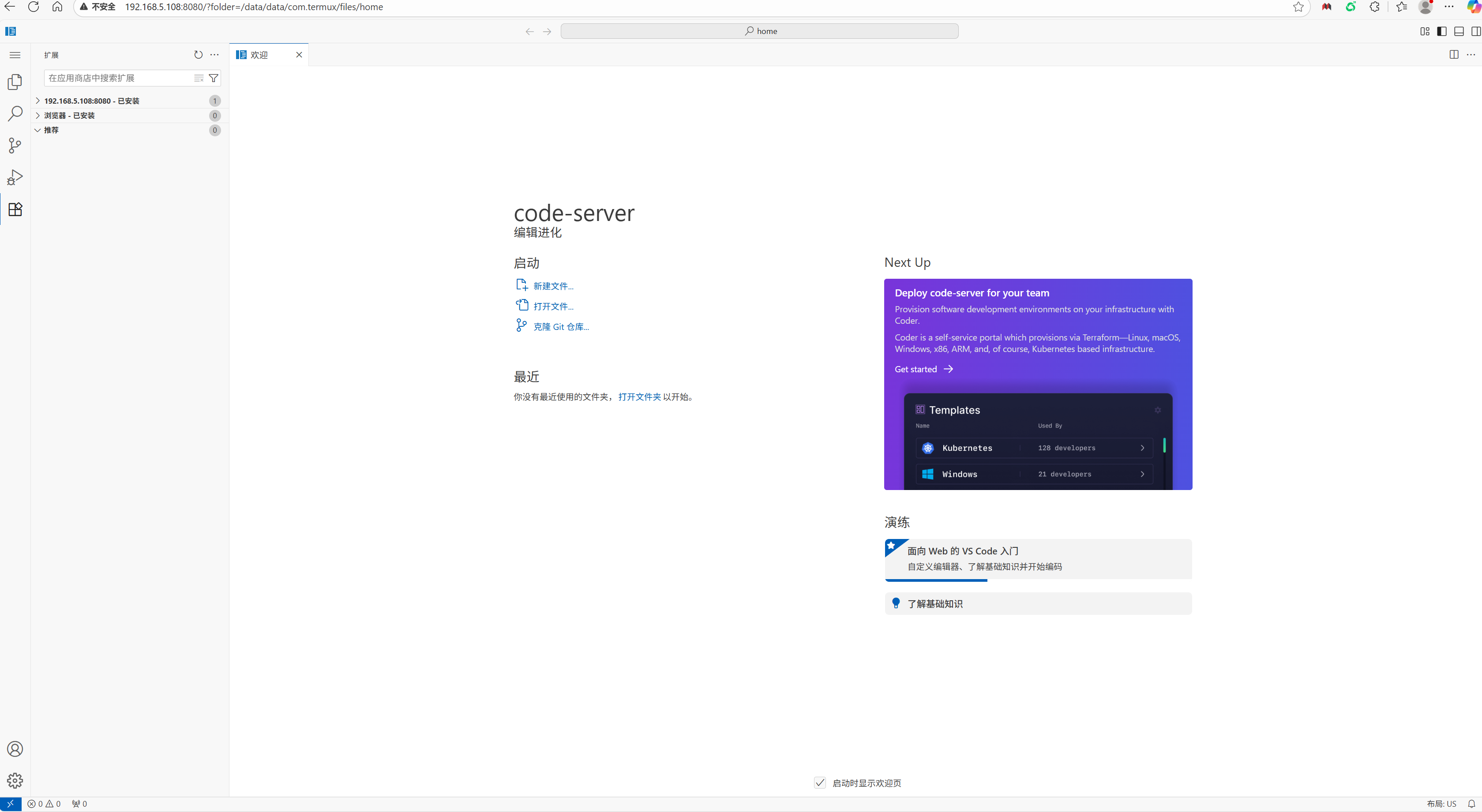This screenshot has width=1482, height=812.
Task: Open the Explorer view icon
Action: pos(15,82)
